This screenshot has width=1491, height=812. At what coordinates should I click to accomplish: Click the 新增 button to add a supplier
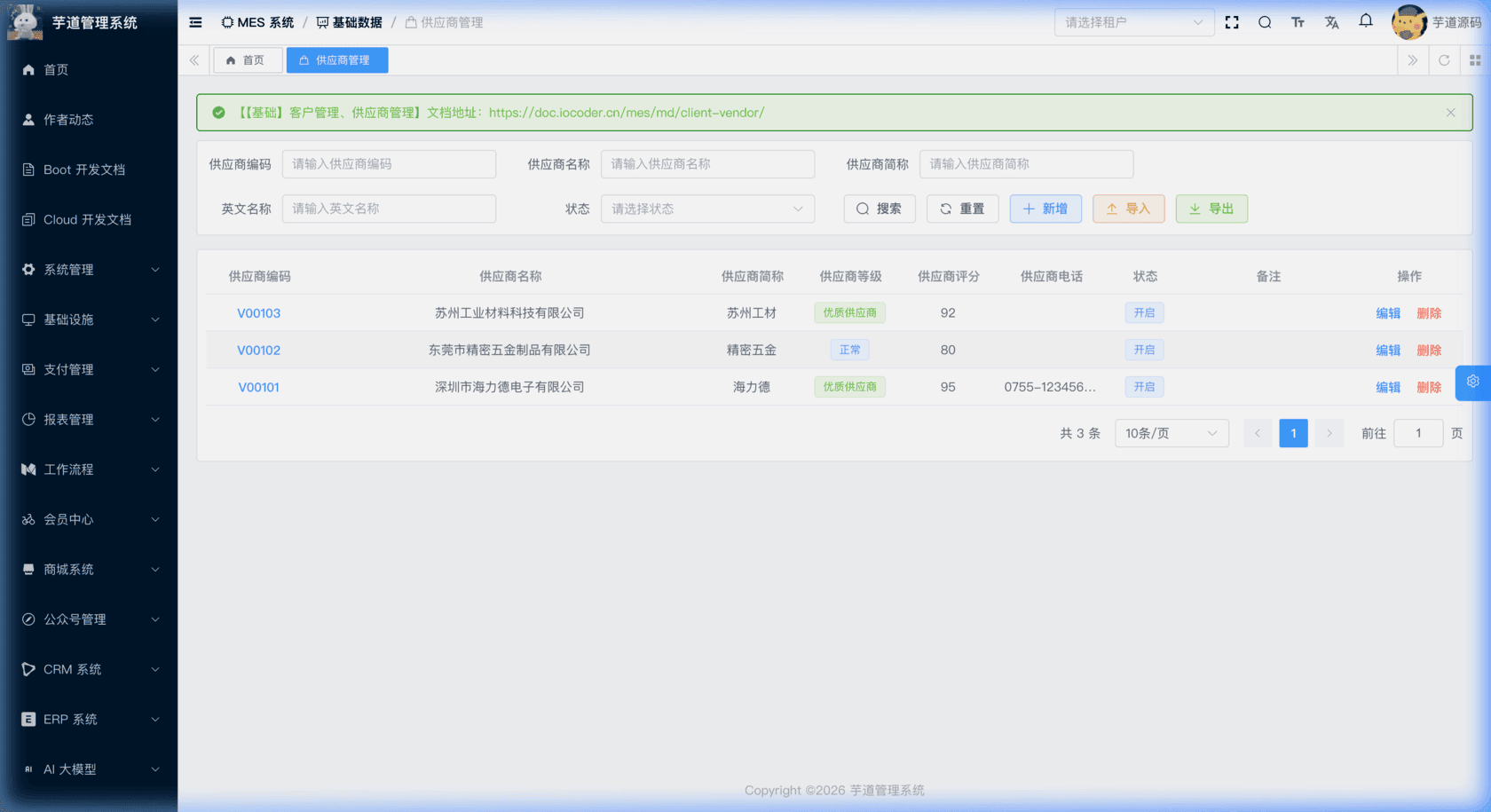pyautogui.click(x=1045, y=209)
